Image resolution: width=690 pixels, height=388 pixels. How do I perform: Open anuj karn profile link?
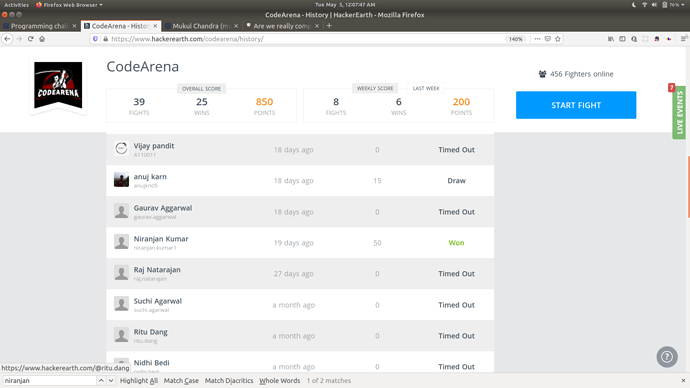[x=150, y=176]
